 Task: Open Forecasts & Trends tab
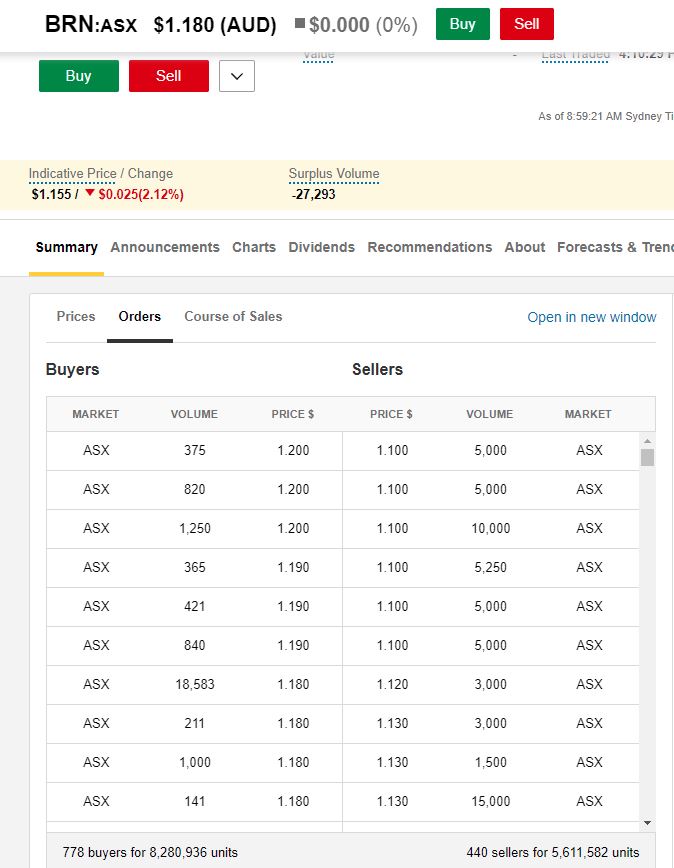(615, 247)
